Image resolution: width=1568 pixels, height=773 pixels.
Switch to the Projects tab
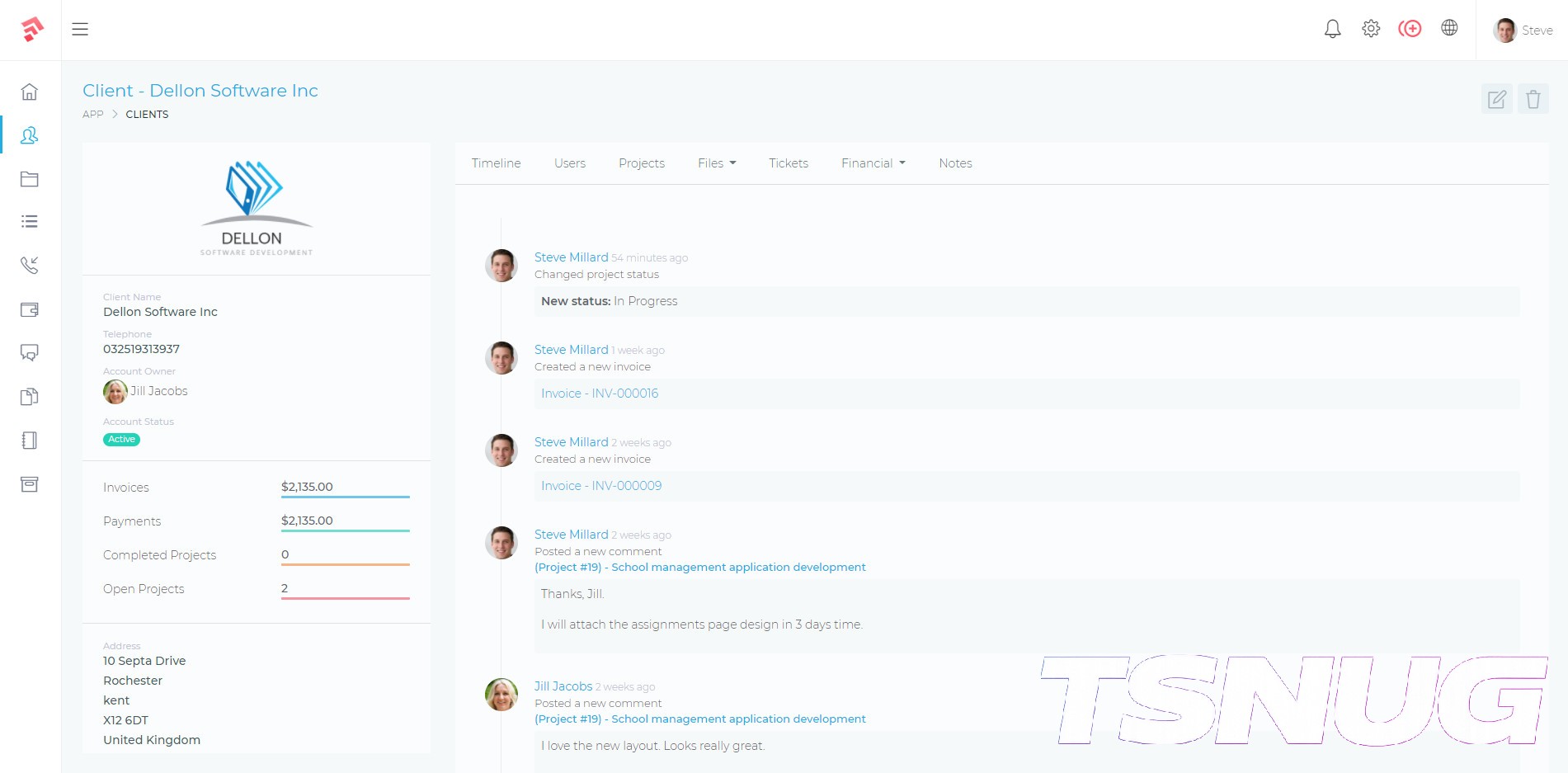[641, 163]
